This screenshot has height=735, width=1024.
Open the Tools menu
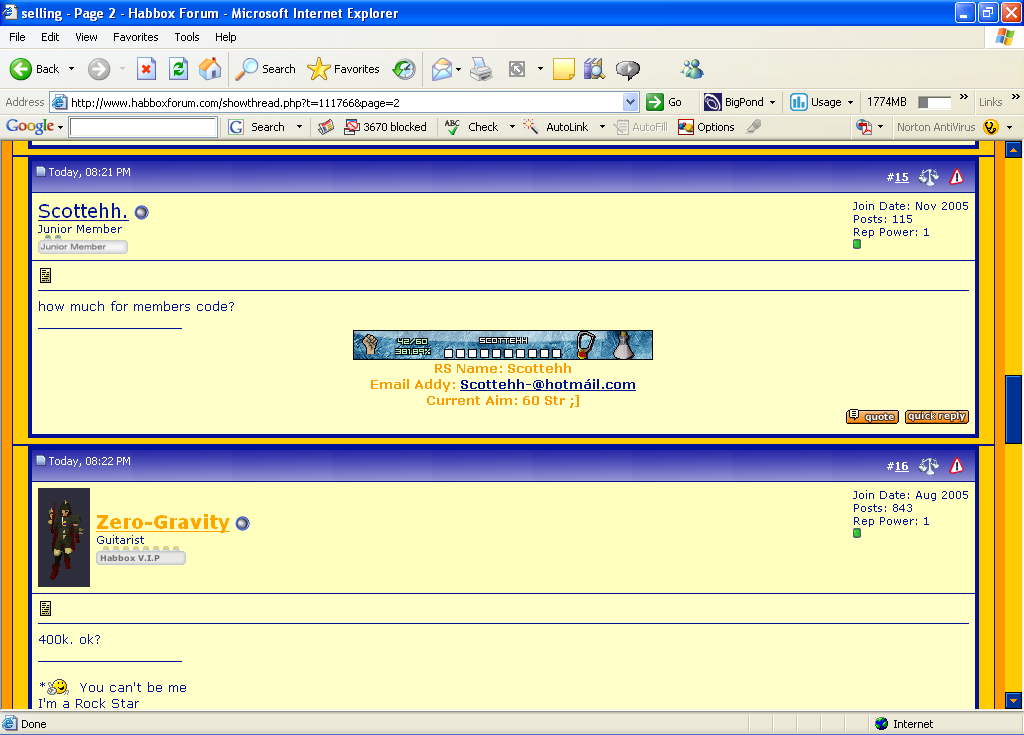pyautogui.click(x=187, y=37)
